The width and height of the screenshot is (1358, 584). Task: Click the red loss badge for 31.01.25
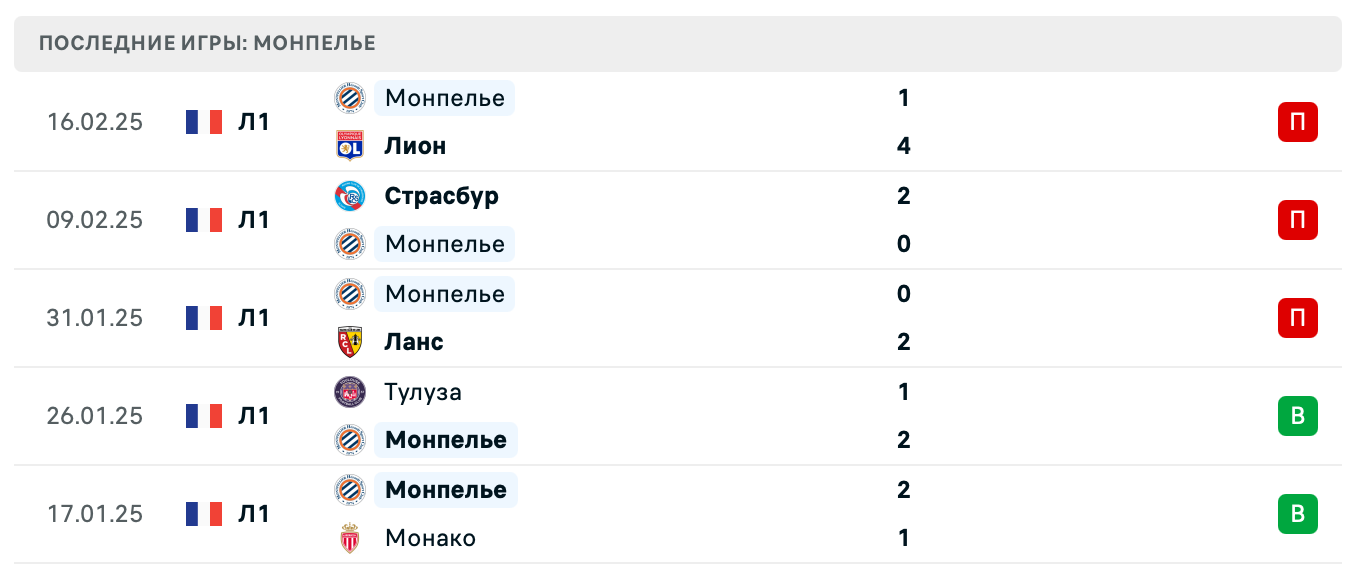click(x=1297, y=318)
